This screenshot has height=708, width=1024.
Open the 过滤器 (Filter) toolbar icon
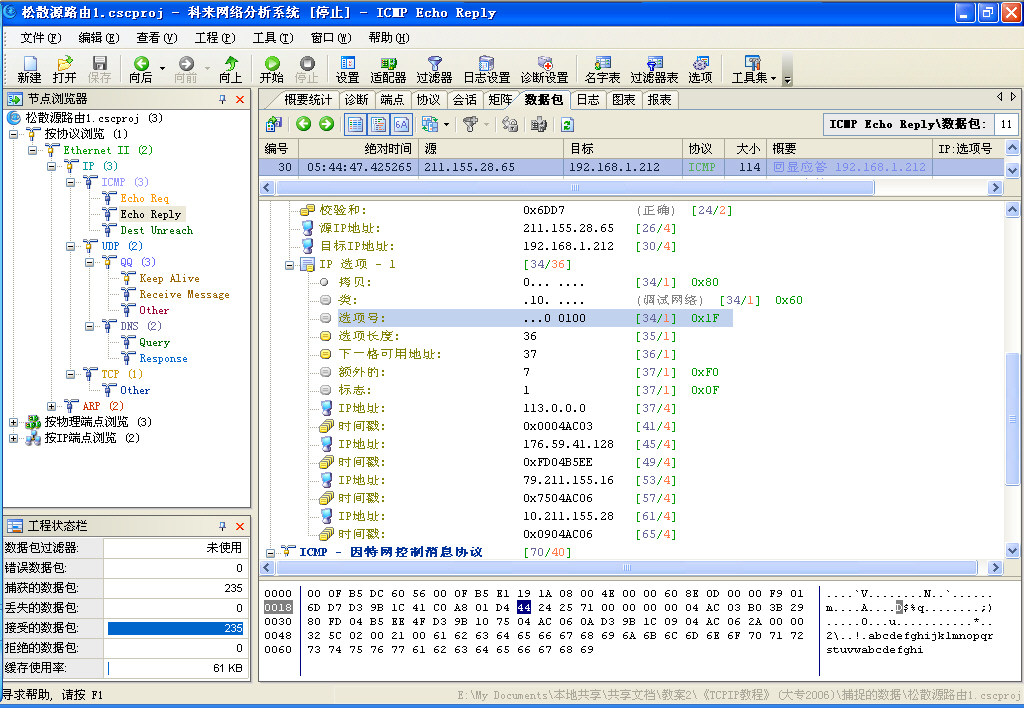pos(434,69)
